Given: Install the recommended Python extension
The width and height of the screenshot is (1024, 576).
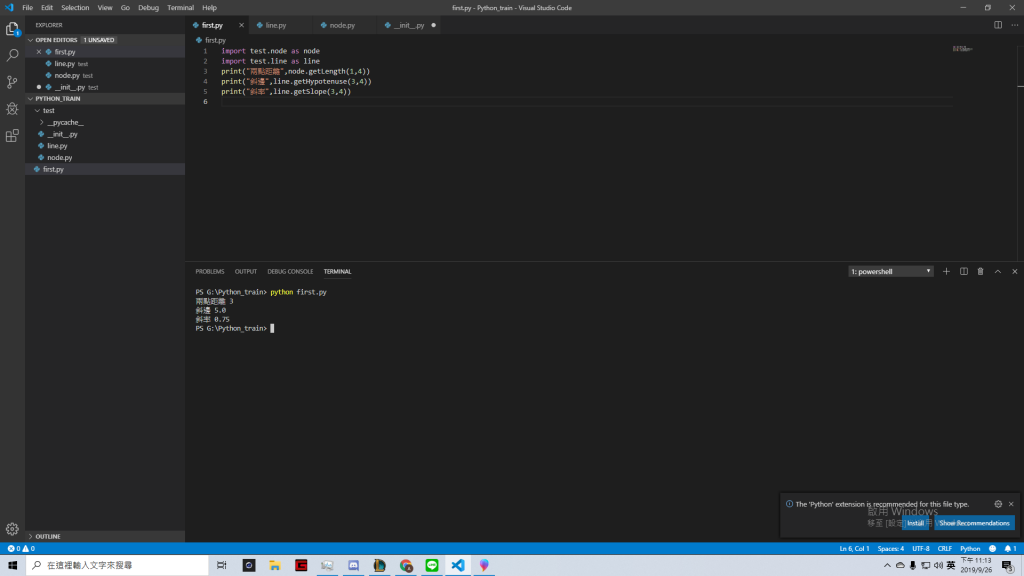Looking at the screenshot, I should tap(916, 523).
